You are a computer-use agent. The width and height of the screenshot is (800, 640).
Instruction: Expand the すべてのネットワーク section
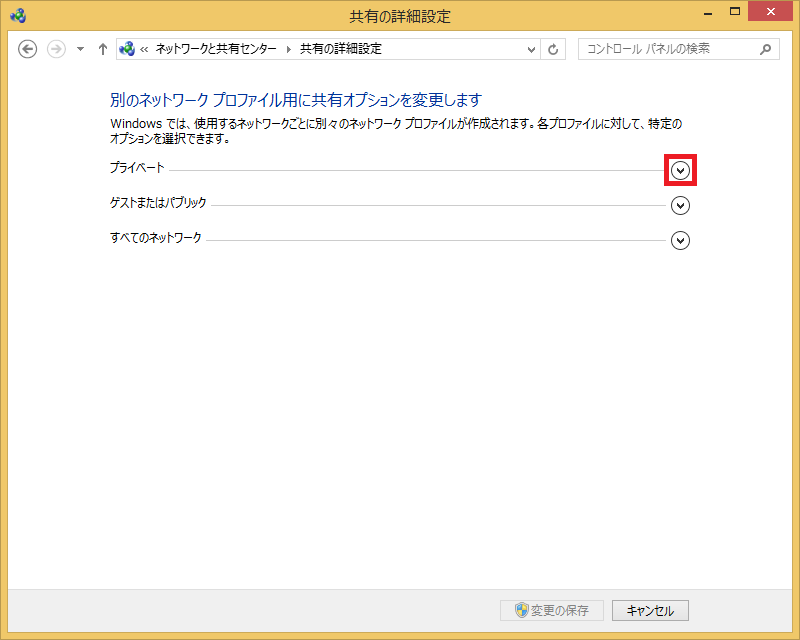[681, 241]
